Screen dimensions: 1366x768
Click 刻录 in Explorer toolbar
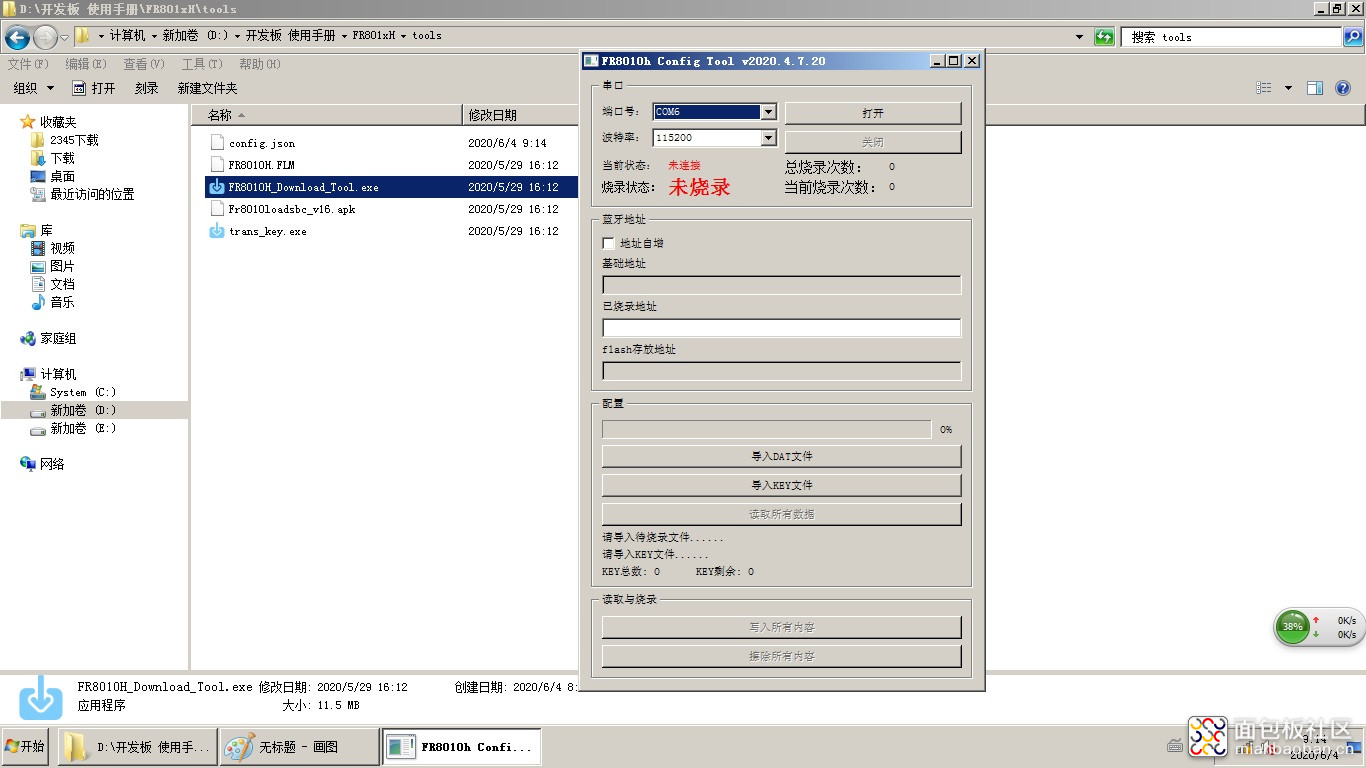coord(147,88)
